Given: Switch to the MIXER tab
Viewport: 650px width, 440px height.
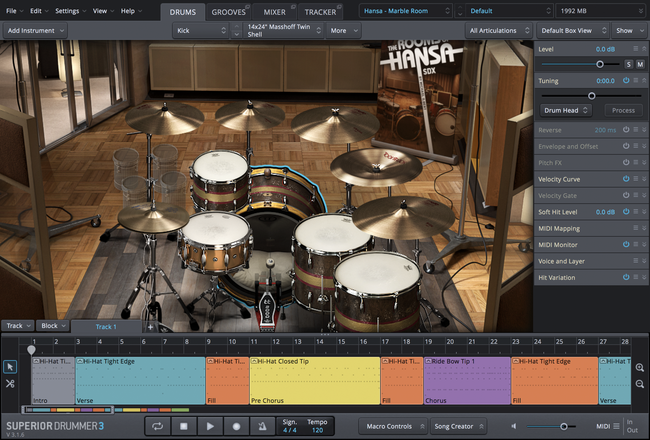Looking at the screenshot, I should pos(275,12).
